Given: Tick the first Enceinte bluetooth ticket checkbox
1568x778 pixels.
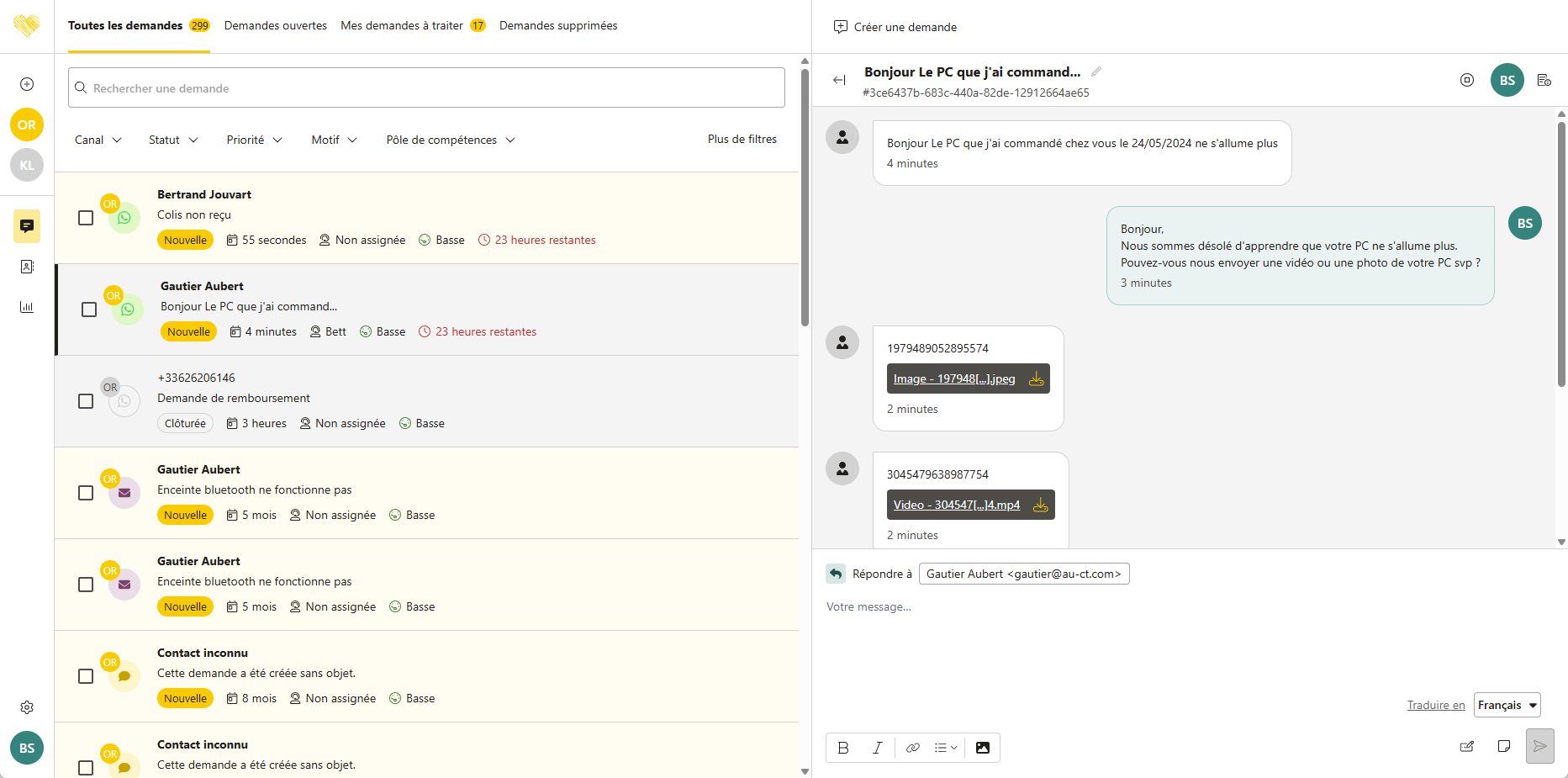Looking at the screenshot, I should pyautogui.click(x=86, y=493).
